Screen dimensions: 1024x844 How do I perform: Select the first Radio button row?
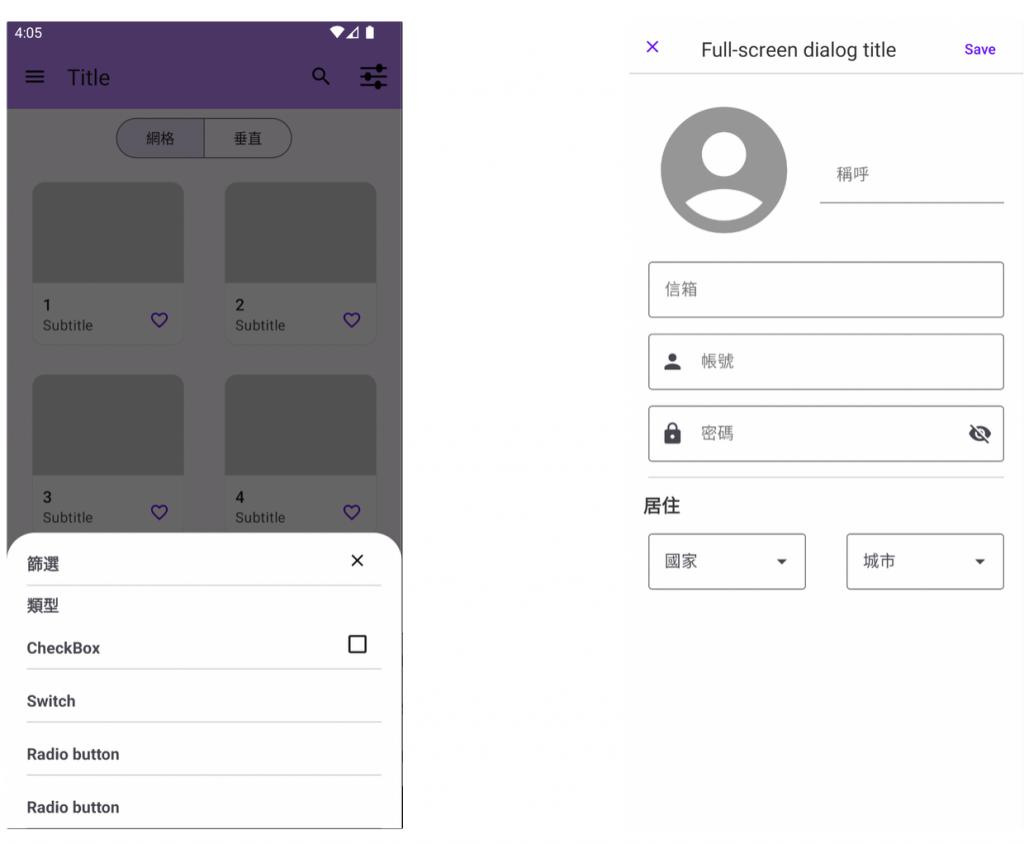[204, 754]
